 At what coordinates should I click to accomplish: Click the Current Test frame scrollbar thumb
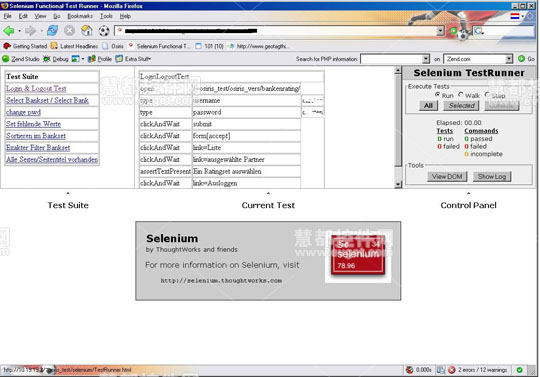coord(398,121)
